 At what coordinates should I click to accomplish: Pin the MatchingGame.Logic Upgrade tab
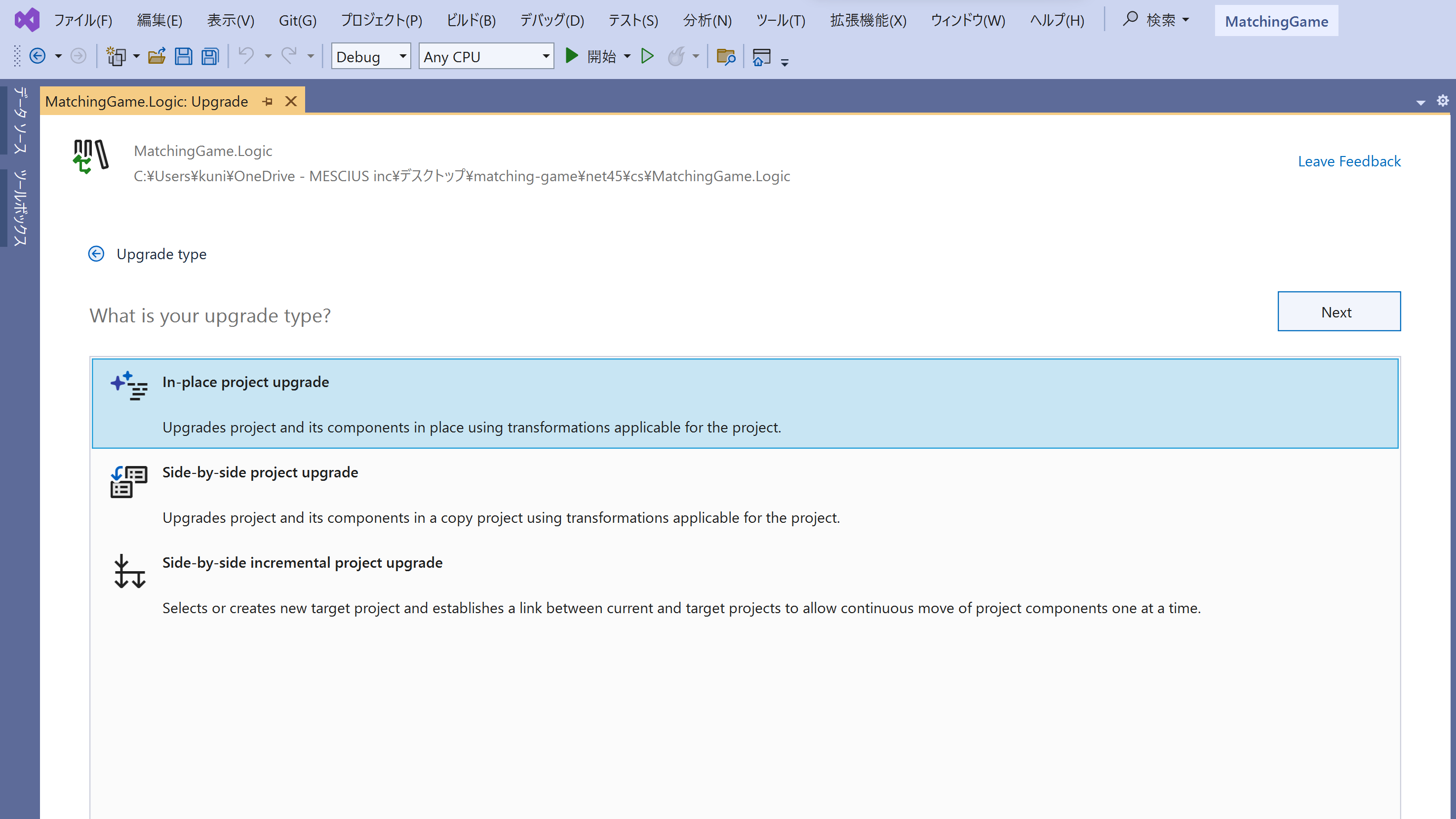(267, 101)
